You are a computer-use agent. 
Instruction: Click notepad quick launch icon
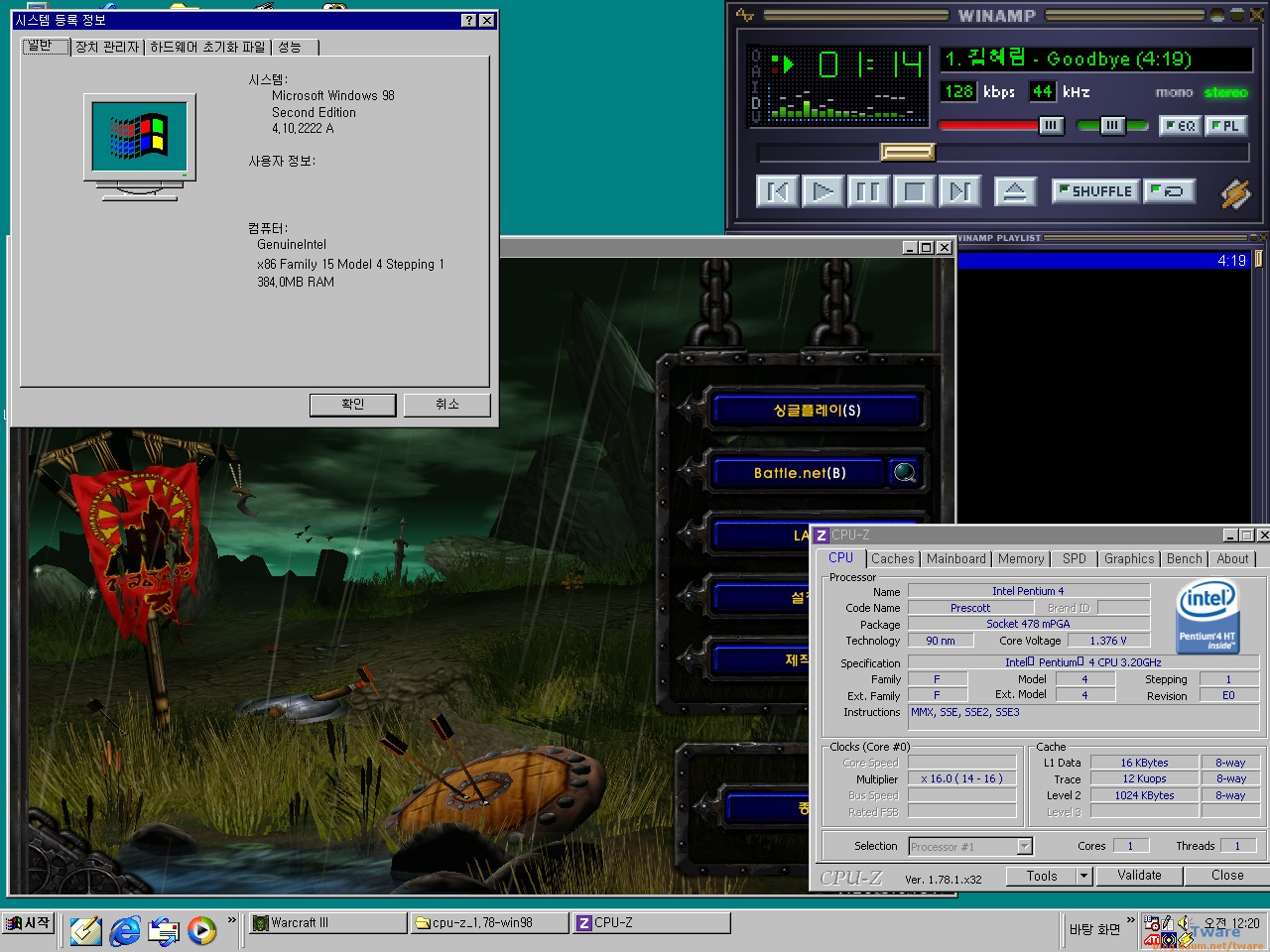pyautogui.click(x=85, y=930)
